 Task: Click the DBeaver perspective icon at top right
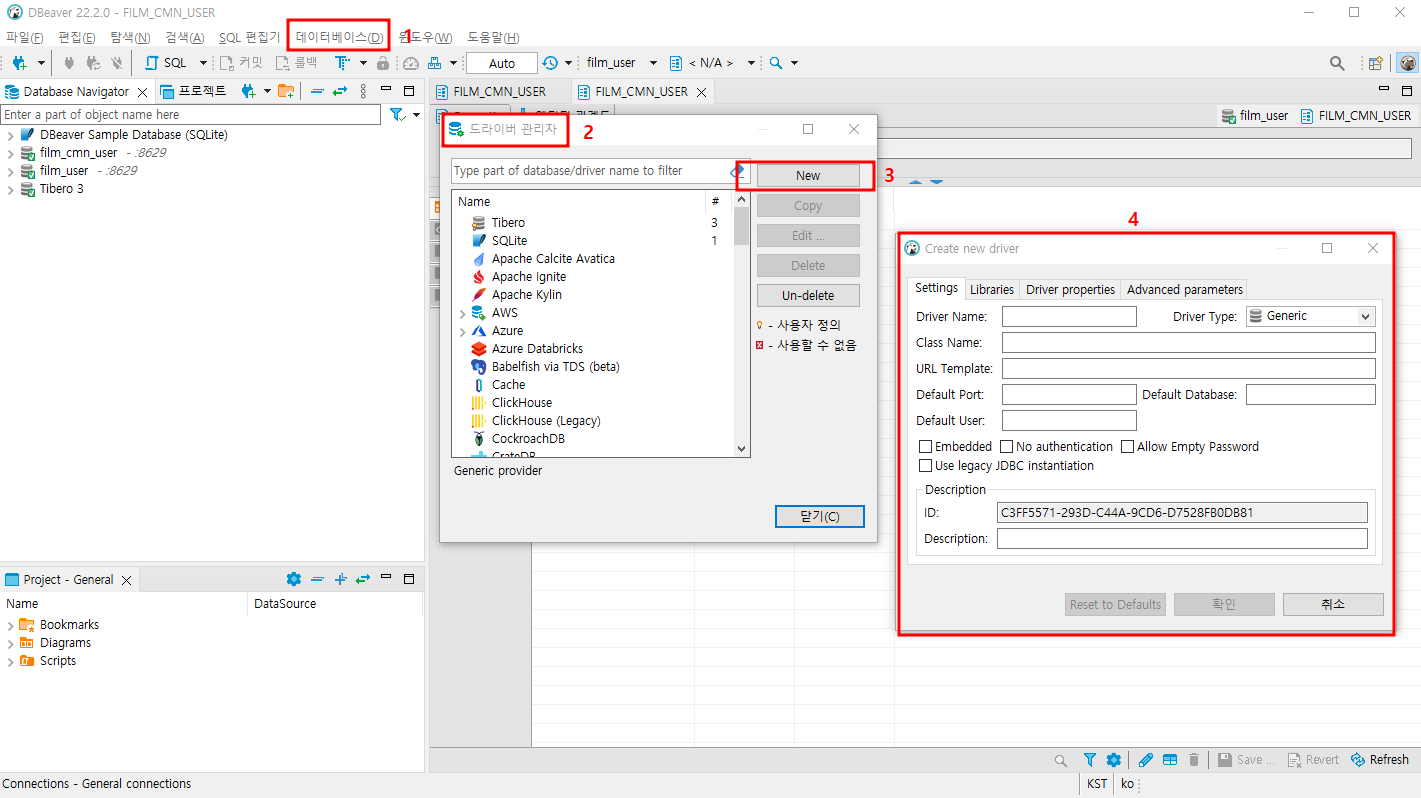pyautogui.click(x=1407, y=63)
